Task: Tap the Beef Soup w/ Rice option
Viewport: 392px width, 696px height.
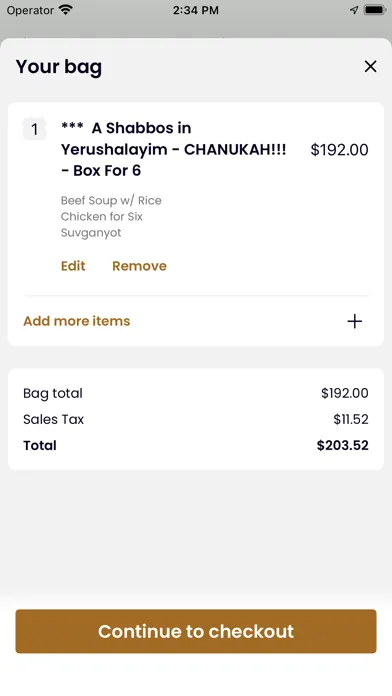Action: click(111, 201)
